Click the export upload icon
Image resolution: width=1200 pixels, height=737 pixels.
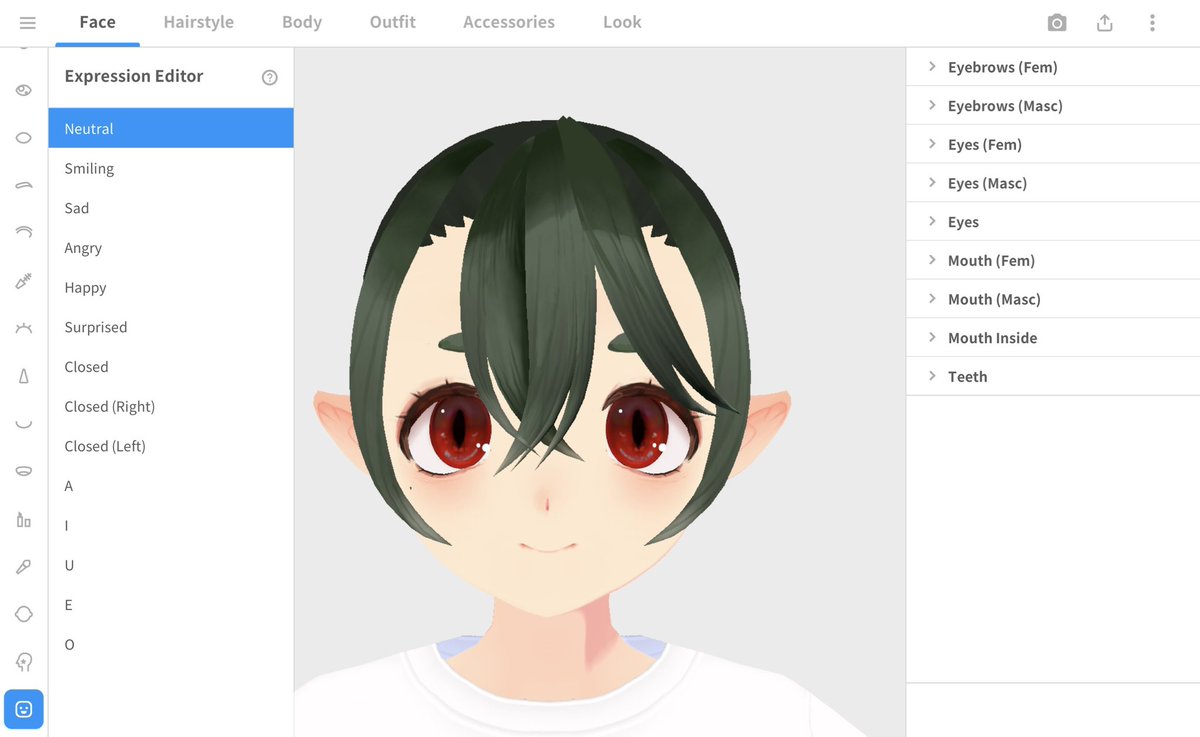pyautogui.click(x=1105, y=23)
